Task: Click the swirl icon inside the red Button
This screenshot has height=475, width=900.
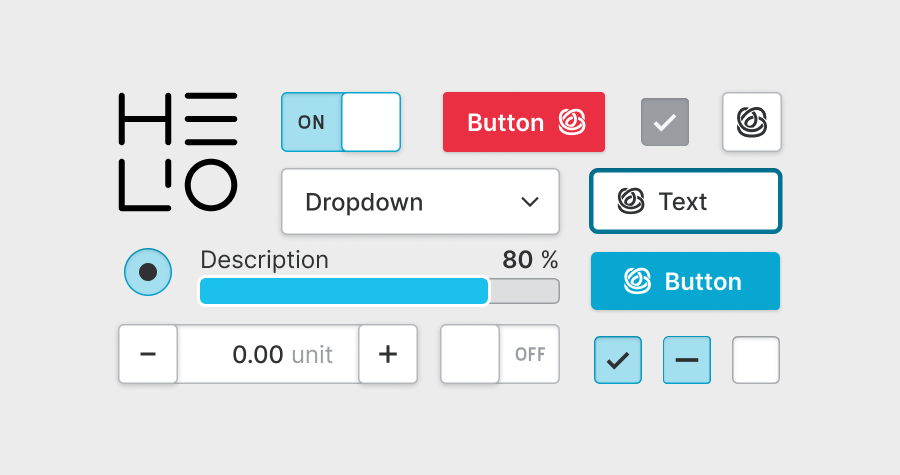Action: tap(571, 123)
